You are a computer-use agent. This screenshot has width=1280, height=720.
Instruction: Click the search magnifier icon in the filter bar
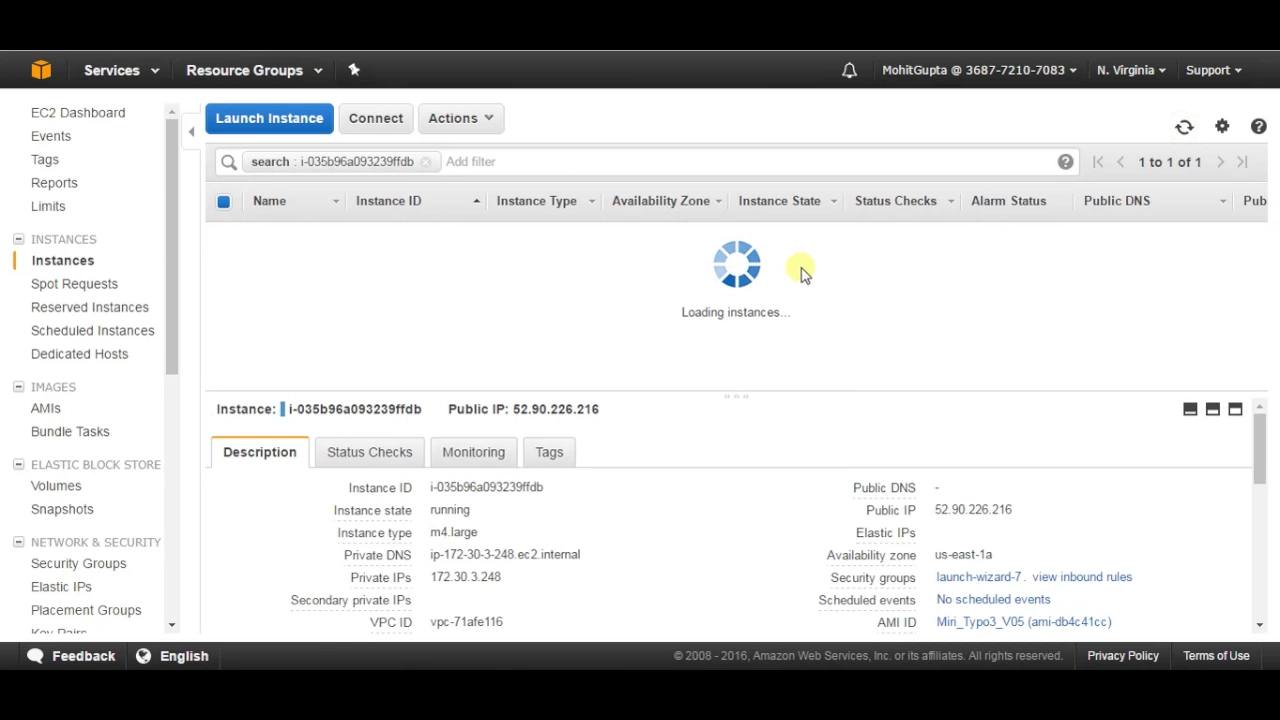pyautogui.click(x=229, y=162)
